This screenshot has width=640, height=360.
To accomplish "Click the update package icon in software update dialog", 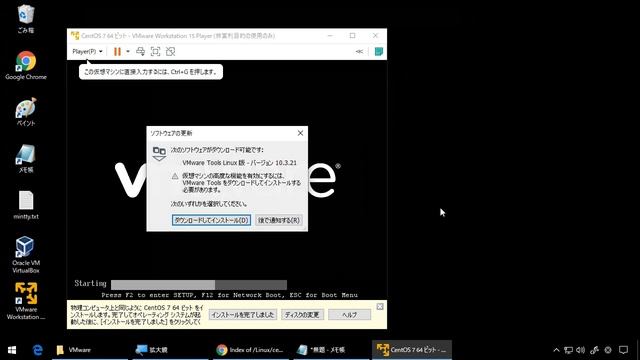I will 159,153.
